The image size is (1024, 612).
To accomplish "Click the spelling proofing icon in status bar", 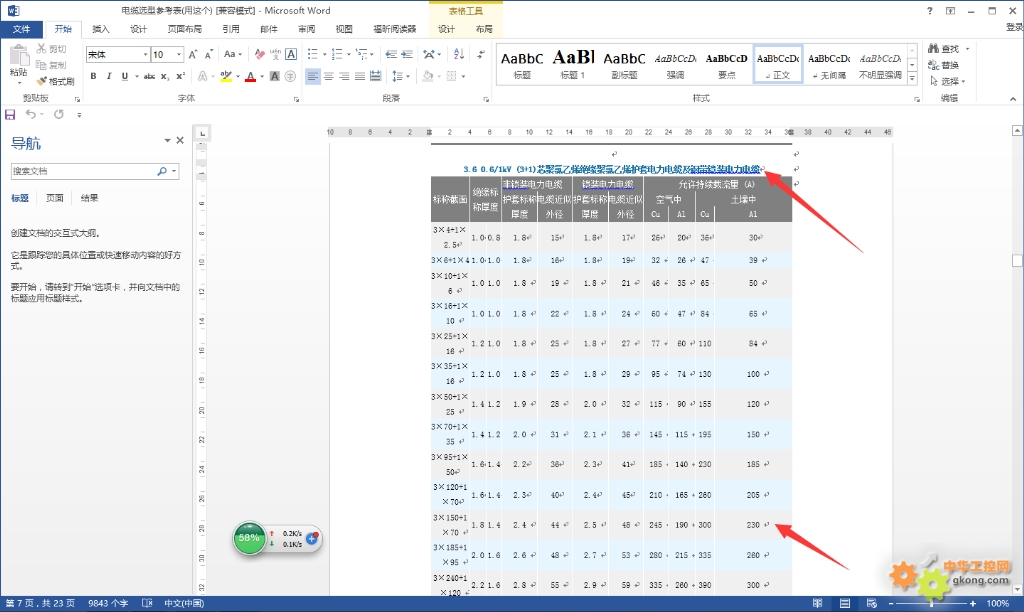I will tap(147, 604).
